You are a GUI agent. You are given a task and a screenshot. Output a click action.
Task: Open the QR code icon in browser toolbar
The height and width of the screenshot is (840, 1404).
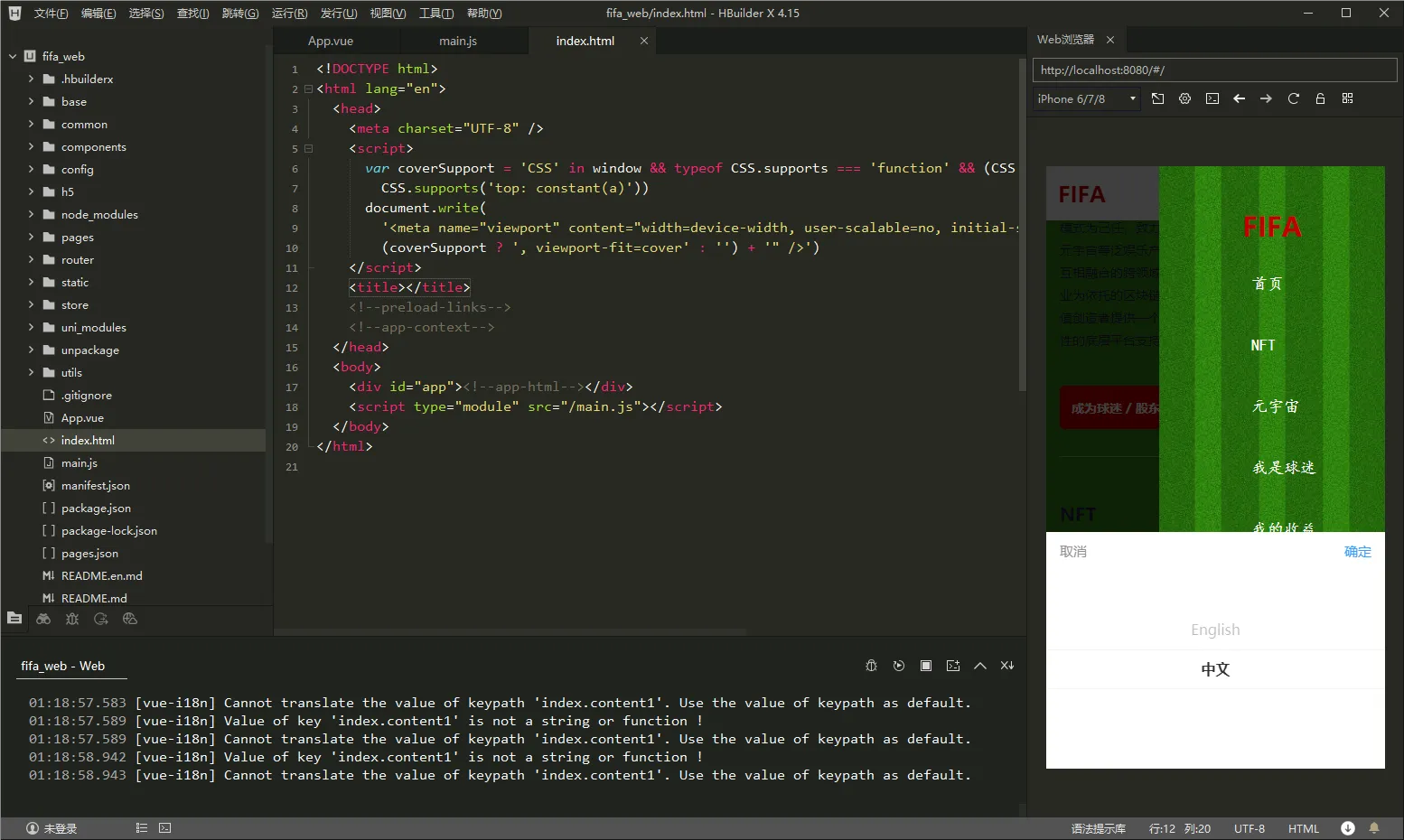point(1347,98)
